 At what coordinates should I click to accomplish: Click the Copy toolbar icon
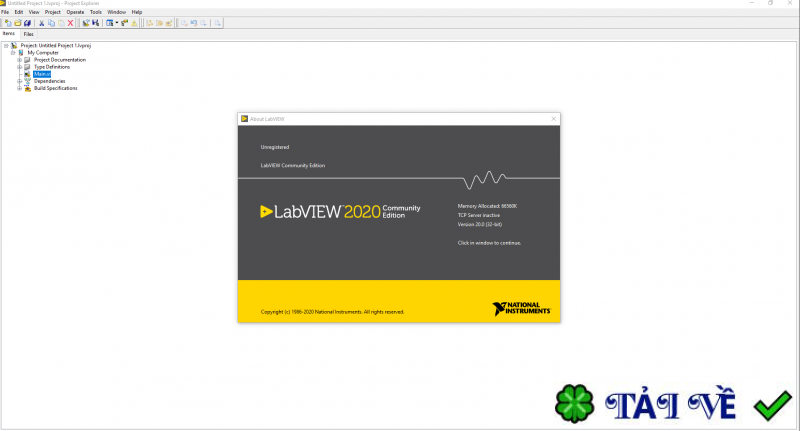(52, 23)
